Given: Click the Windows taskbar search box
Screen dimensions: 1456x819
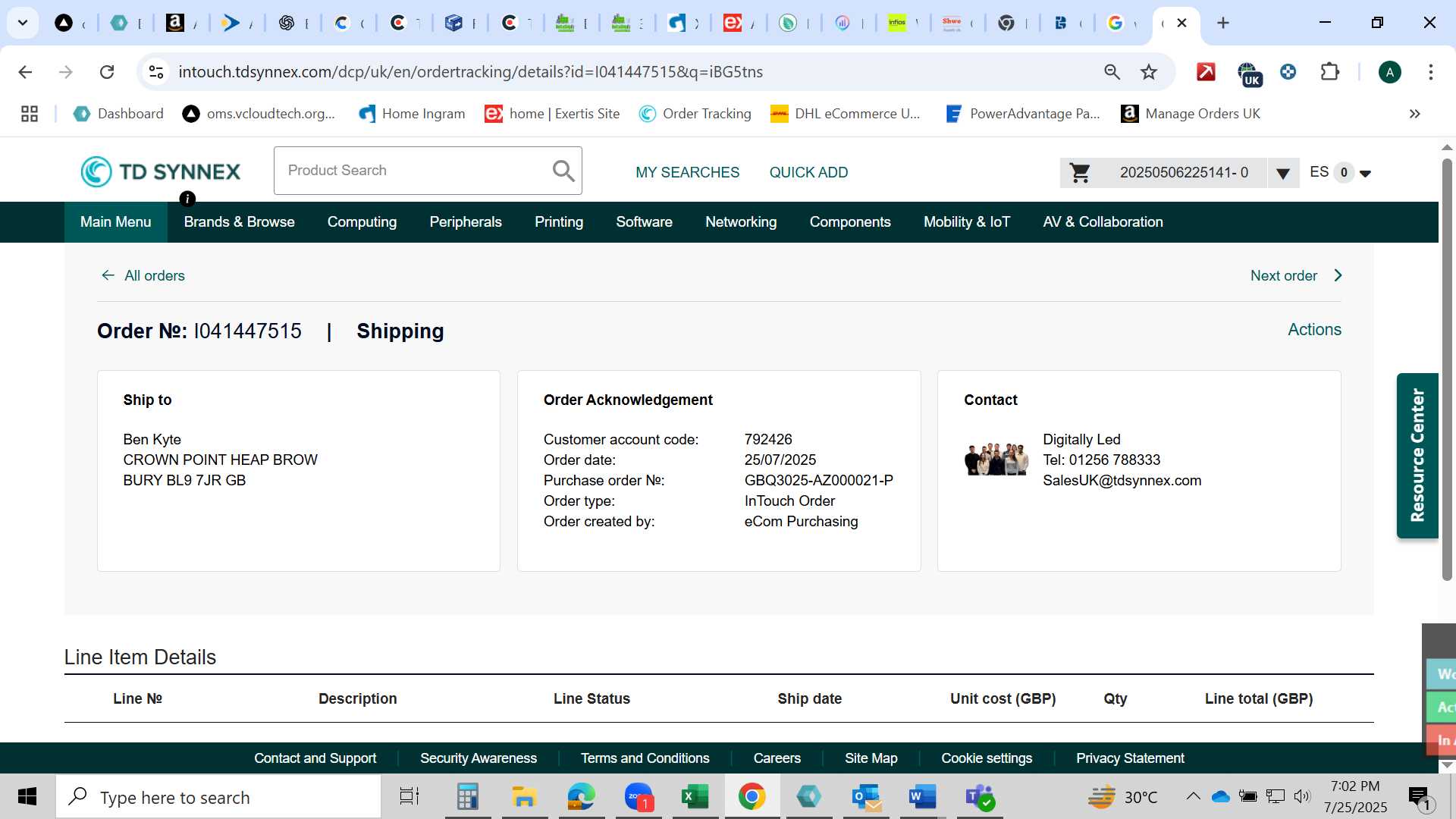Looking at the screenshot, I should point(218,797).
